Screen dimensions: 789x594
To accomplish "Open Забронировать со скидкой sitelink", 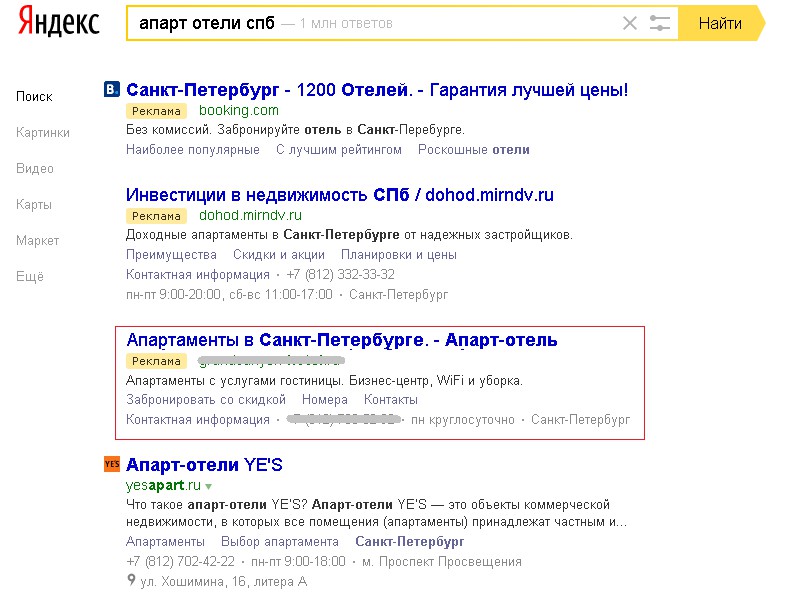I will 206,400.
